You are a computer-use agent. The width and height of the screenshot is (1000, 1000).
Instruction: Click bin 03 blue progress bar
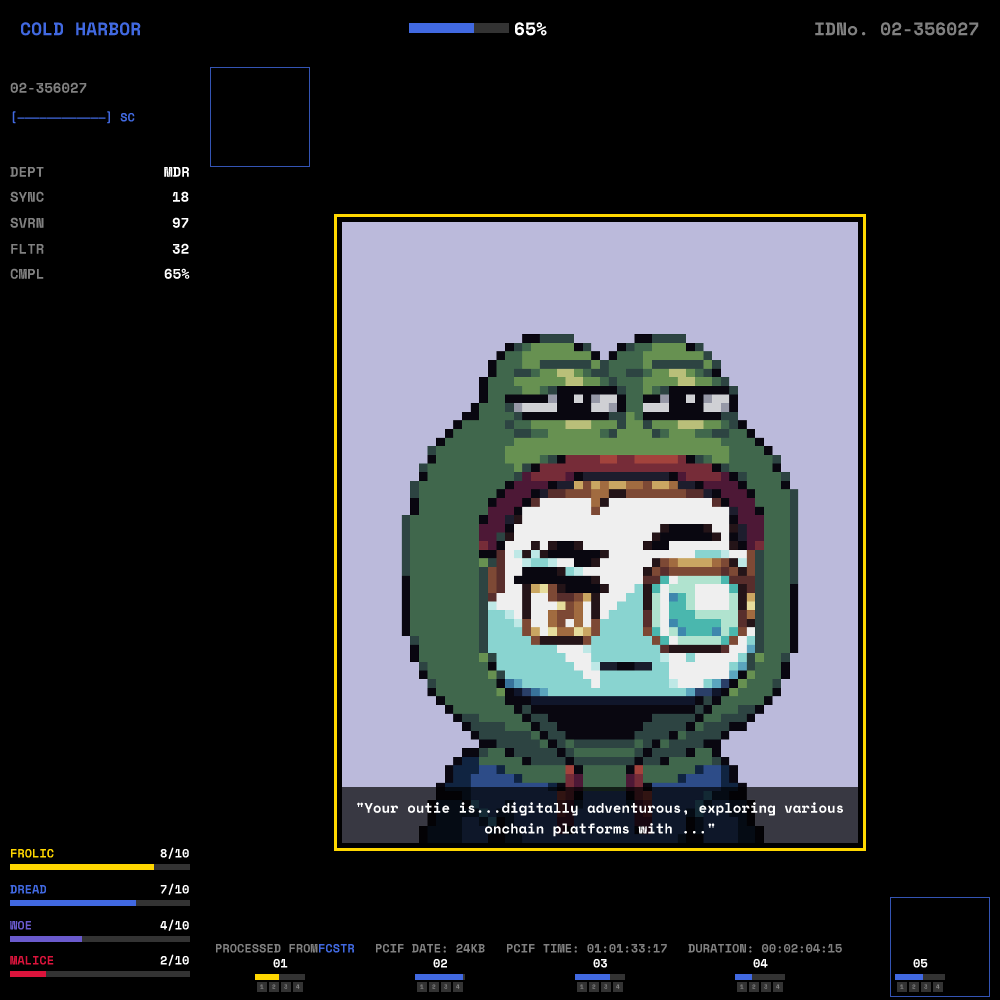600,977
